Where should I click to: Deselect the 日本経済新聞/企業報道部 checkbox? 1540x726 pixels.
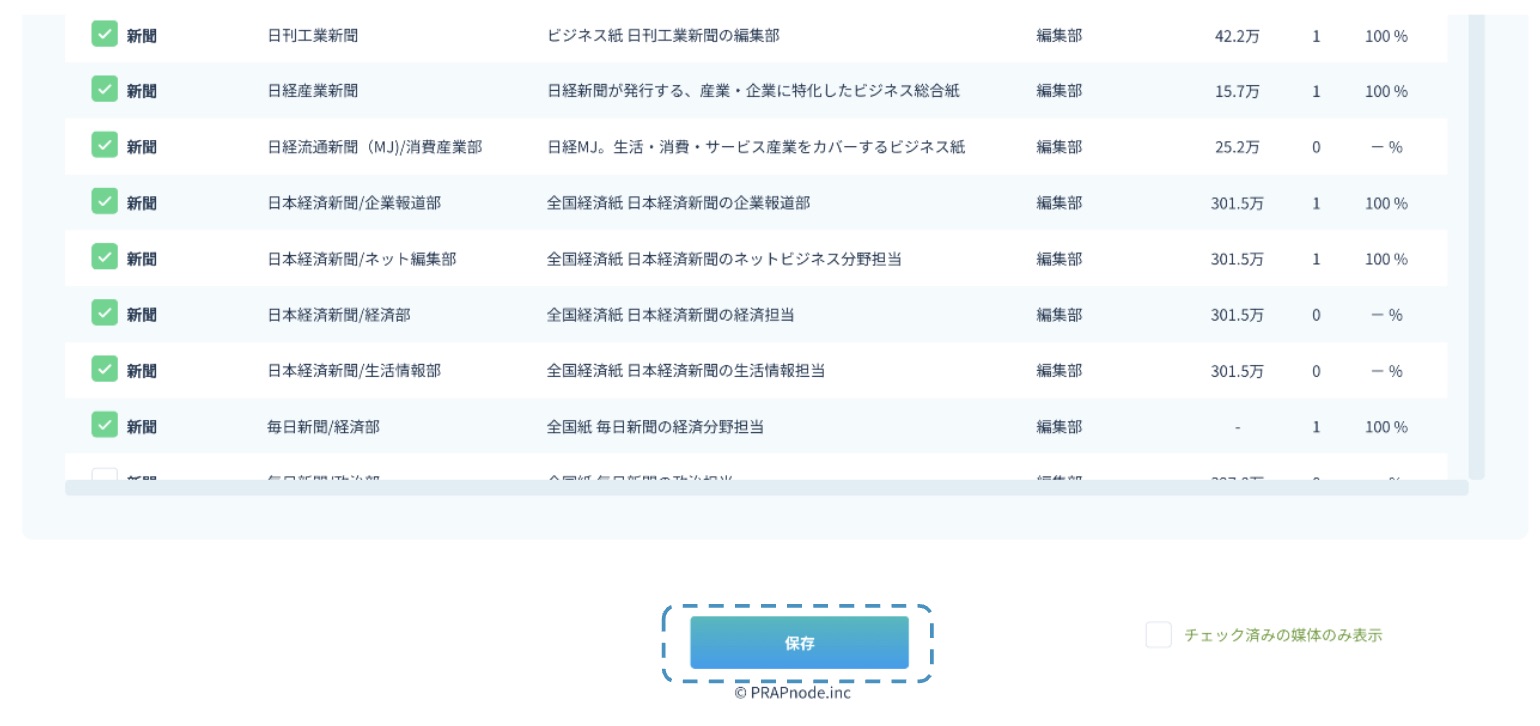pyautogui.click(x=105, y=202)
